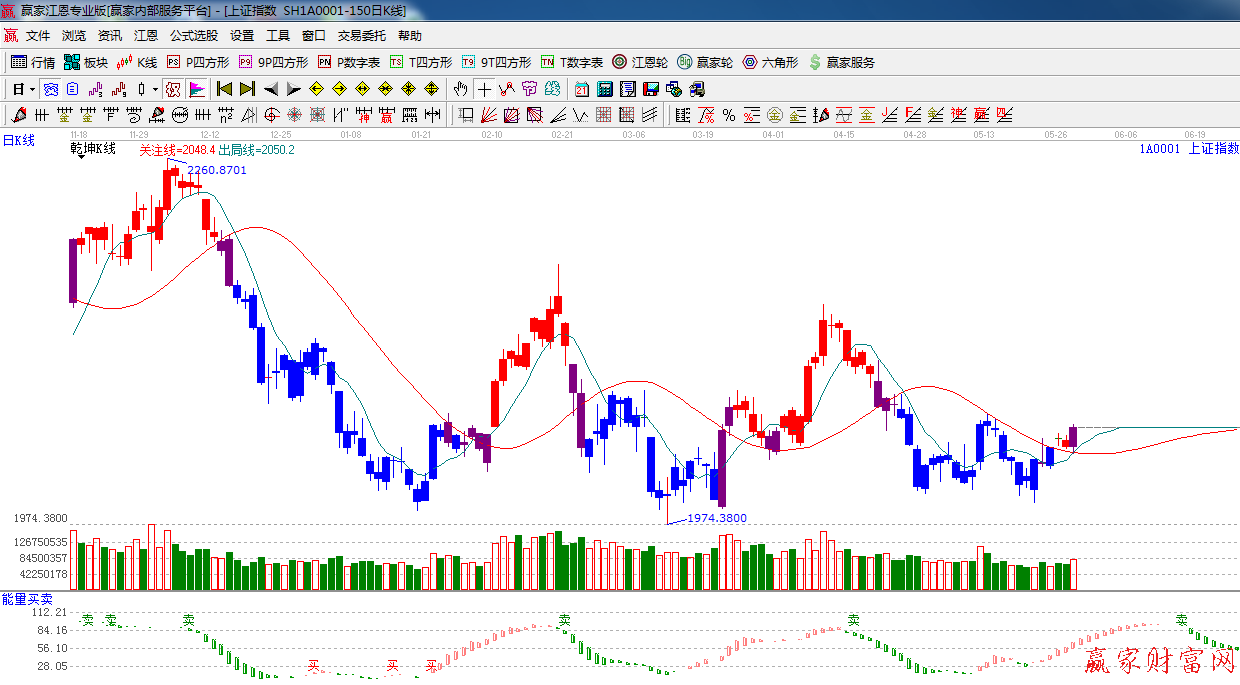The height and width of the screenshot is (685, 1240).
Task: Expand the 日 period dropdown
Action: (32, 89)
